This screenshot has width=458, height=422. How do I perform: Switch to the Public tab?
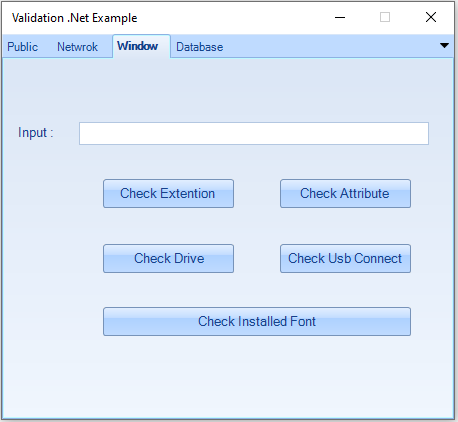coord(23,47)
